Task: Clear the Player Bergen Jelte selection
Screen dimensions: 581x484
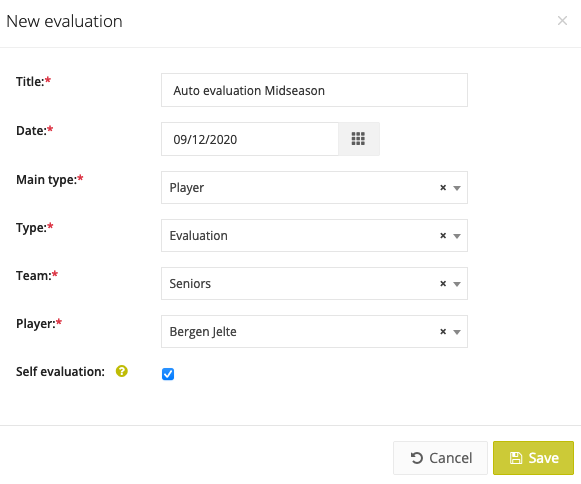Action: pos(443,332)
